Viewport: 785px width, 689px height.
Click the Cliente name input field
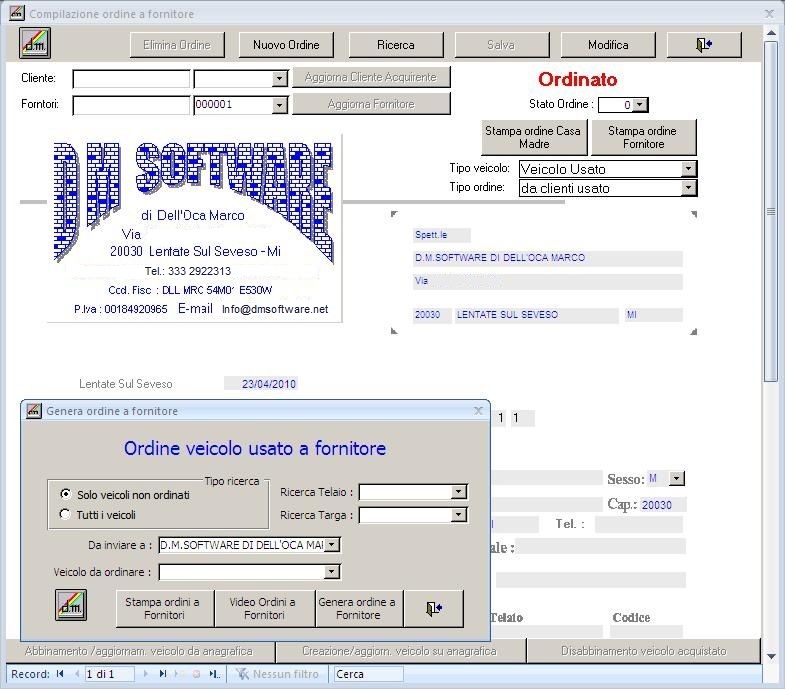click(131, 79)
